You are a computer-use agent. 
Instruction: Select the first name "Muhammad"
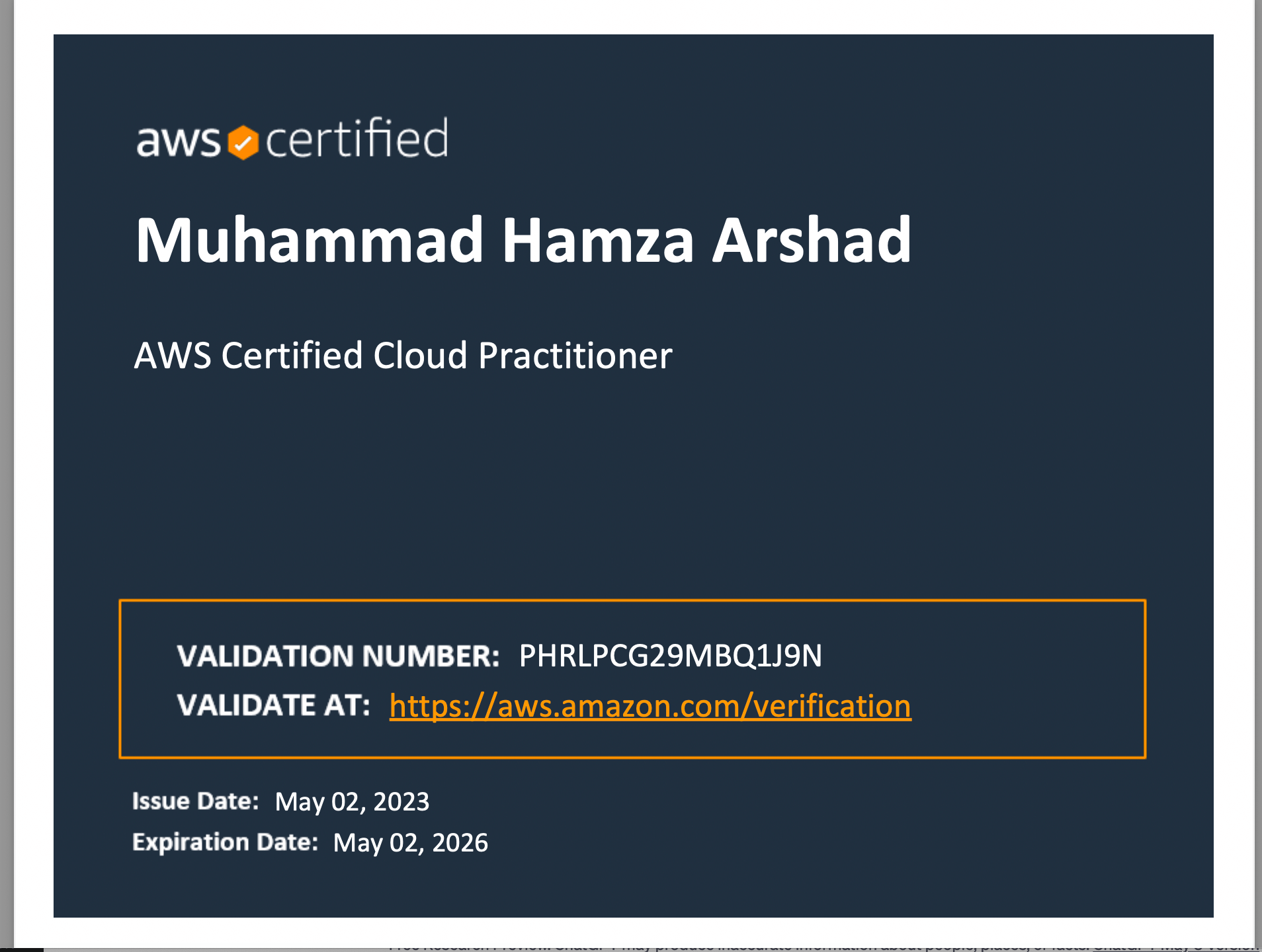click(x=310, y=240)
